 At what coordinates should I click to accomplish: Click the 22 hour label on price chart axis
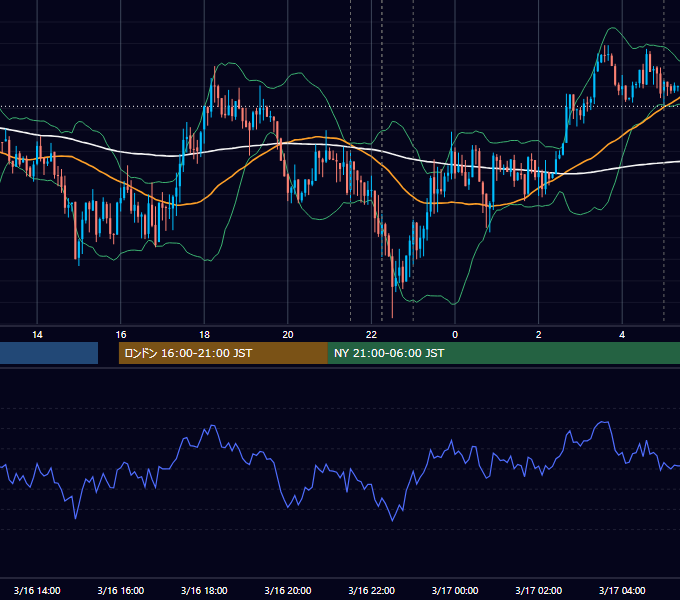tap(371, 335)
